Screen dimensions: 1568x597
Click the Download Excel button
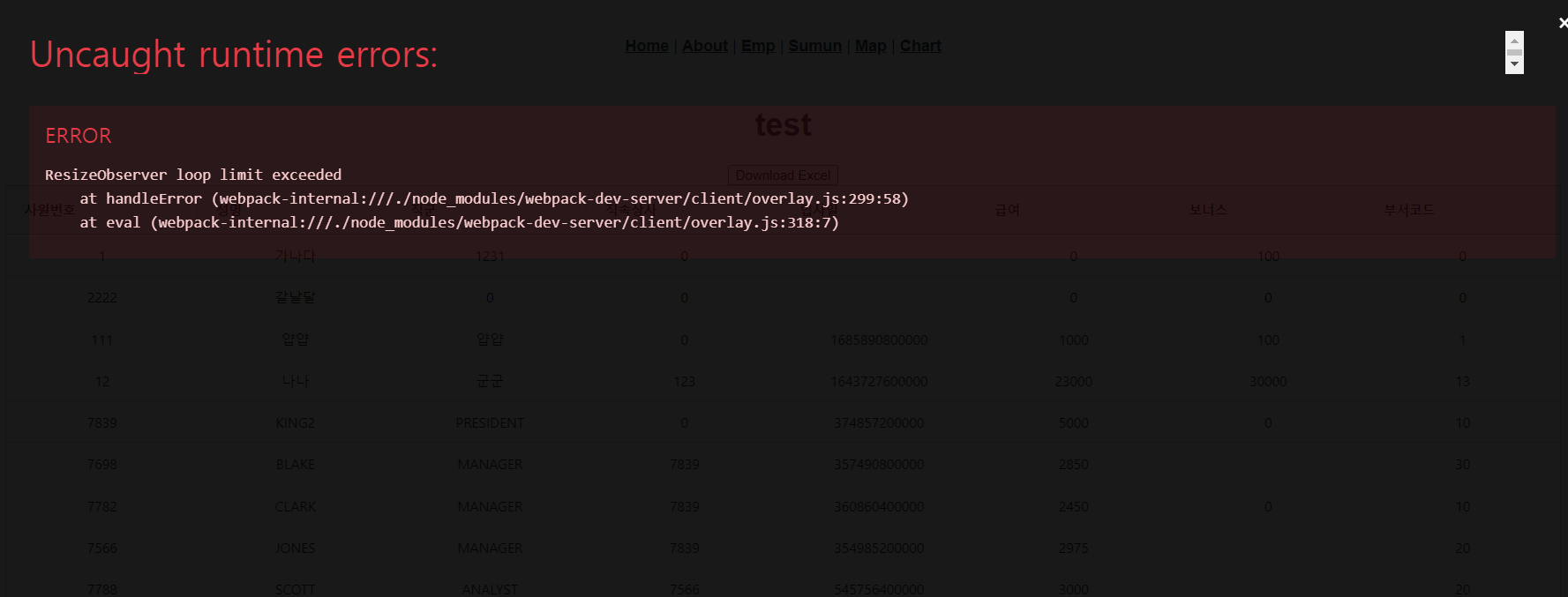click(783, 175)
